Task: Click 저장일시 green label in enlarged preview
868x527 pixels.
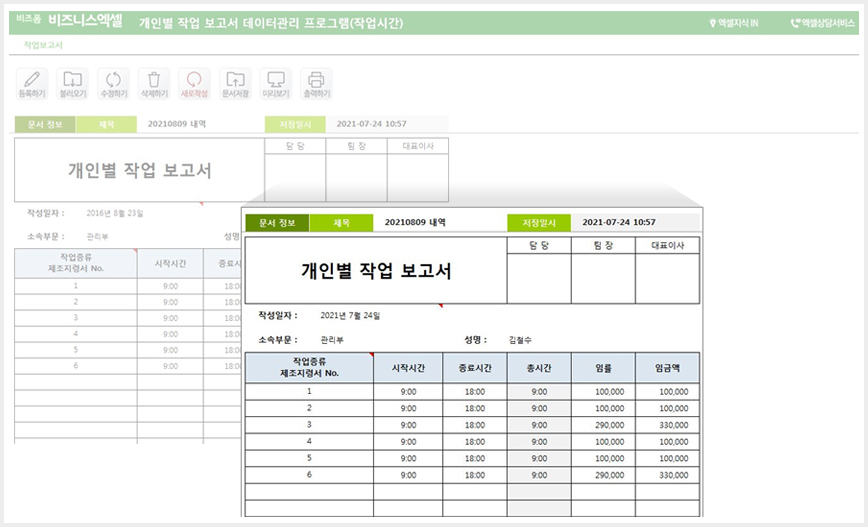Action: pos(539,223)
